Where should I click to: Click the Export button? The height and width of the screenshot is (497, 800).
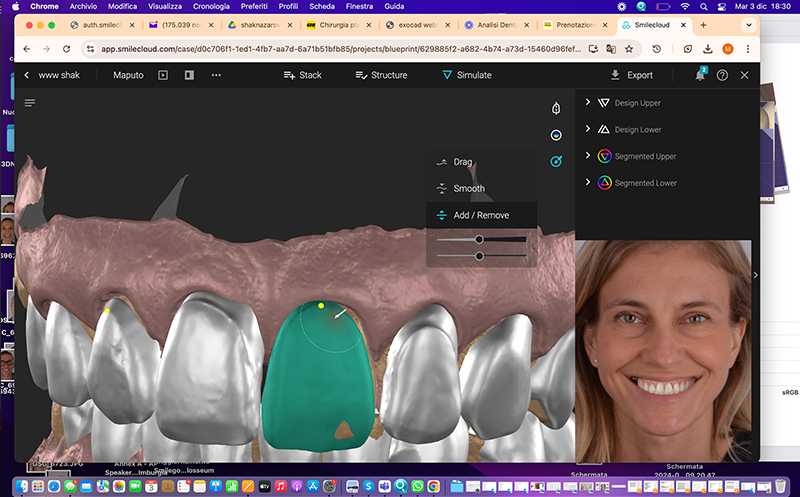point(632,75)
